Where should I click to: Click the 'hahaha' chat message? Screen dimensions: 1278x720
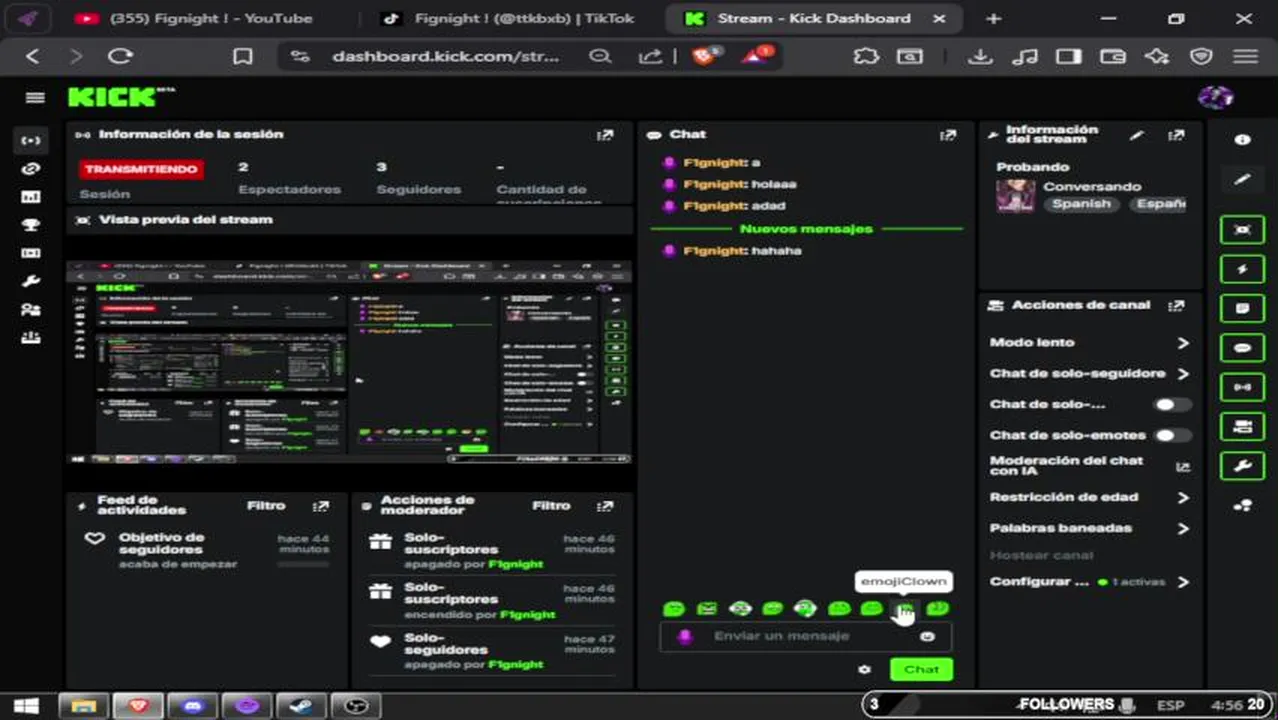point(776,251)
